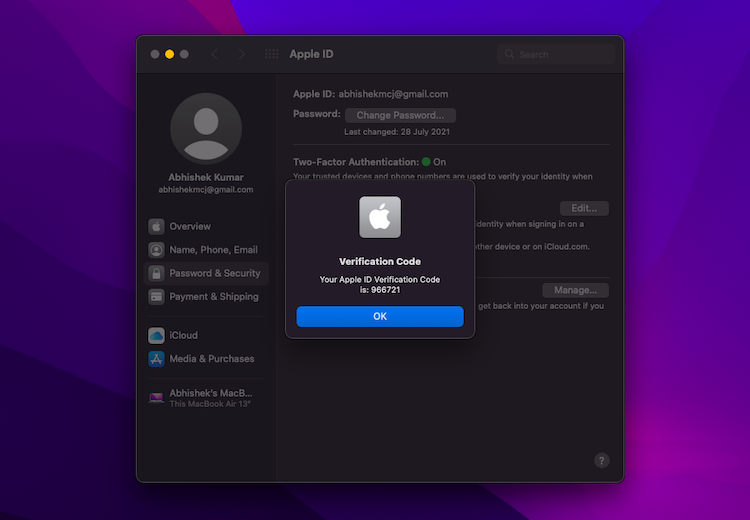Screen dimensions: 750x520
Task: Click the lock icon for Password & Security
Action: [156, 273]
